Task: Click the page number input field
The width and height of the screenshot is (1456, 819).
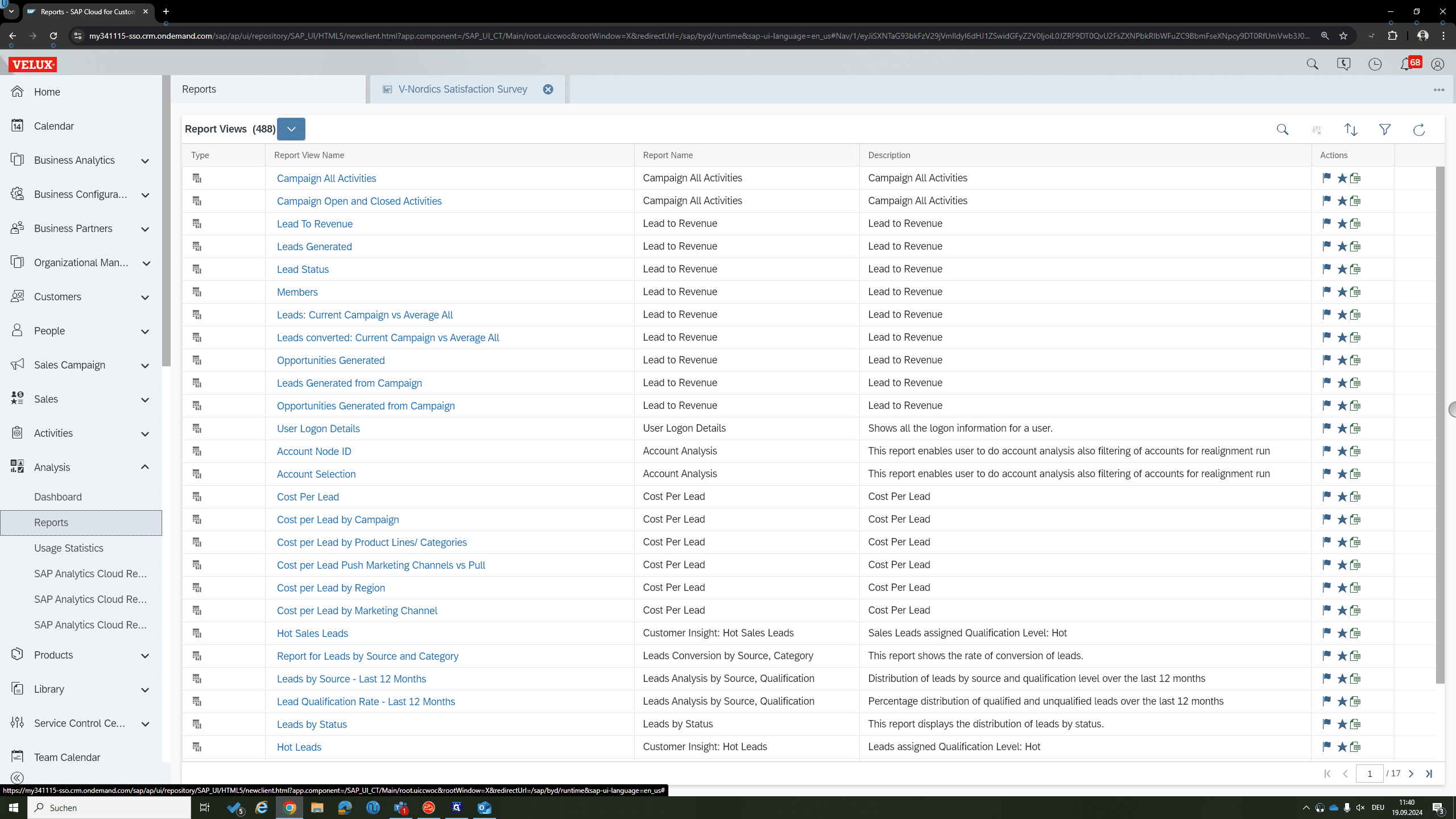Action: click(x=1370, y=773)
